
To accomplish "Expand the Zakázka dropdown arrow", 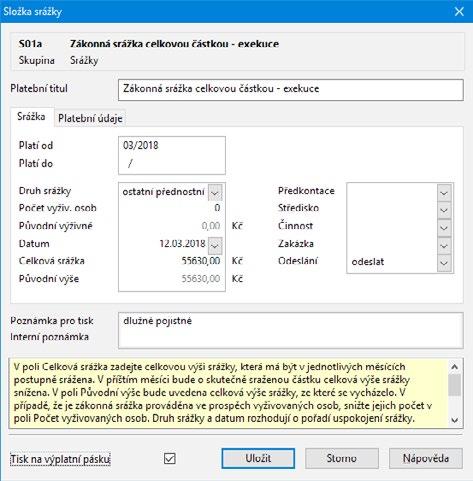I will click(x=444, y=246).
